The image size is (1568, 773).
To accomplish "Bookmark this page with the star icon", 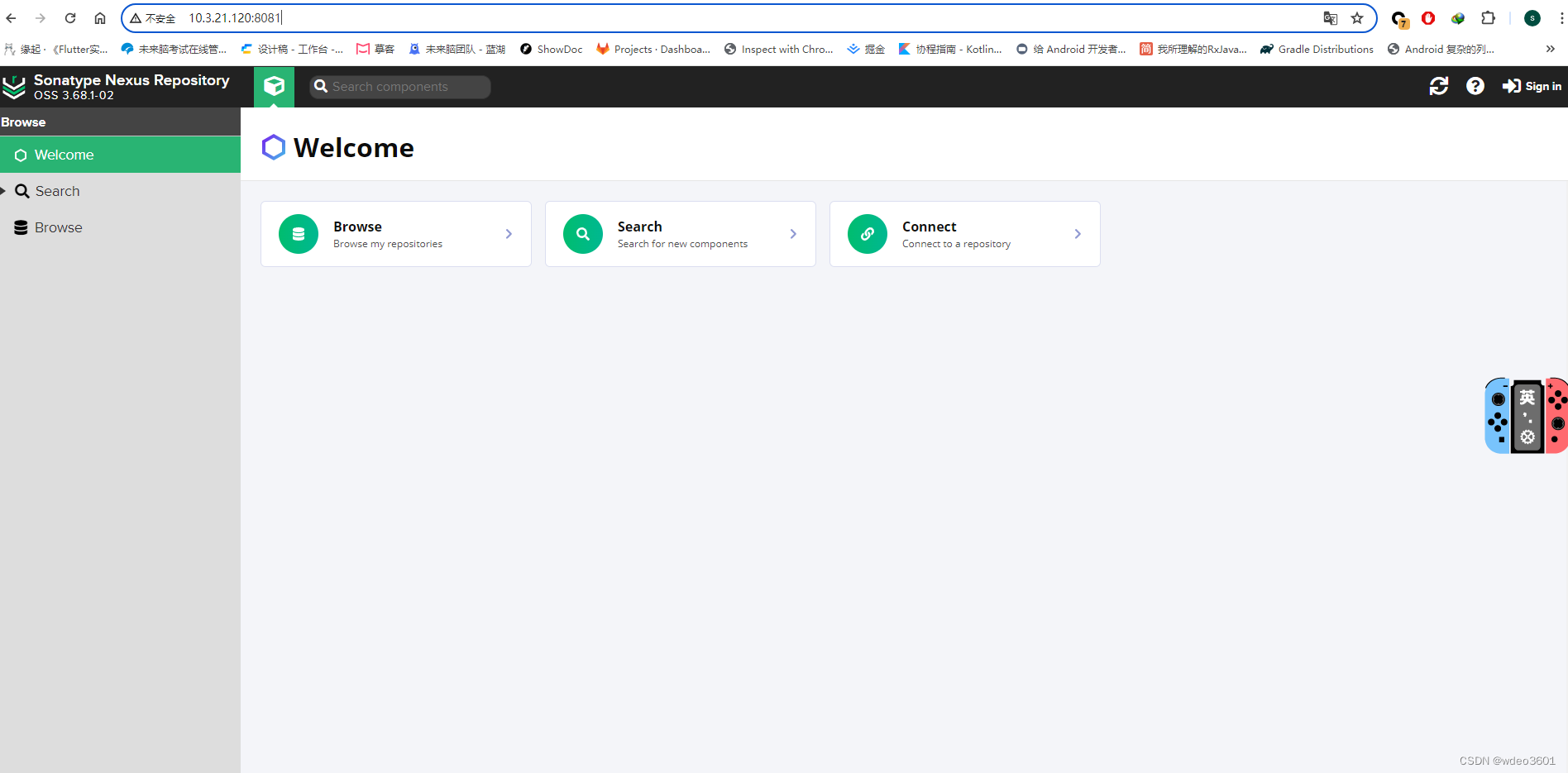I will (1357, 18).
